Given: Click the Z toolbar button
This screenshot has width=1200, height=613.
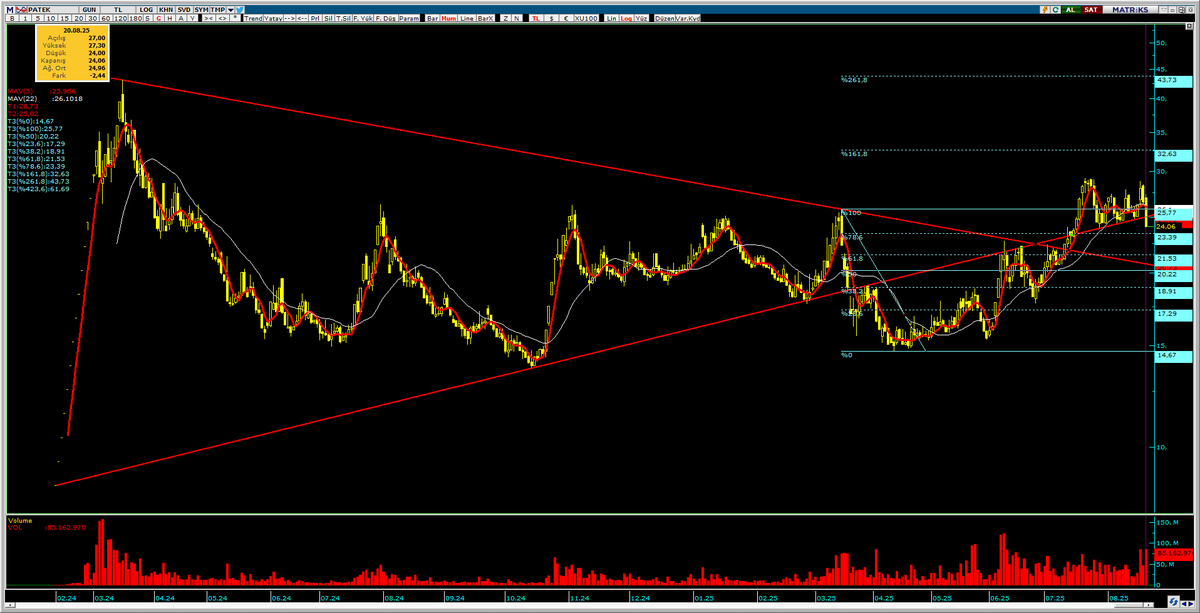Looking at the screenshot, I should coord(506,18).
